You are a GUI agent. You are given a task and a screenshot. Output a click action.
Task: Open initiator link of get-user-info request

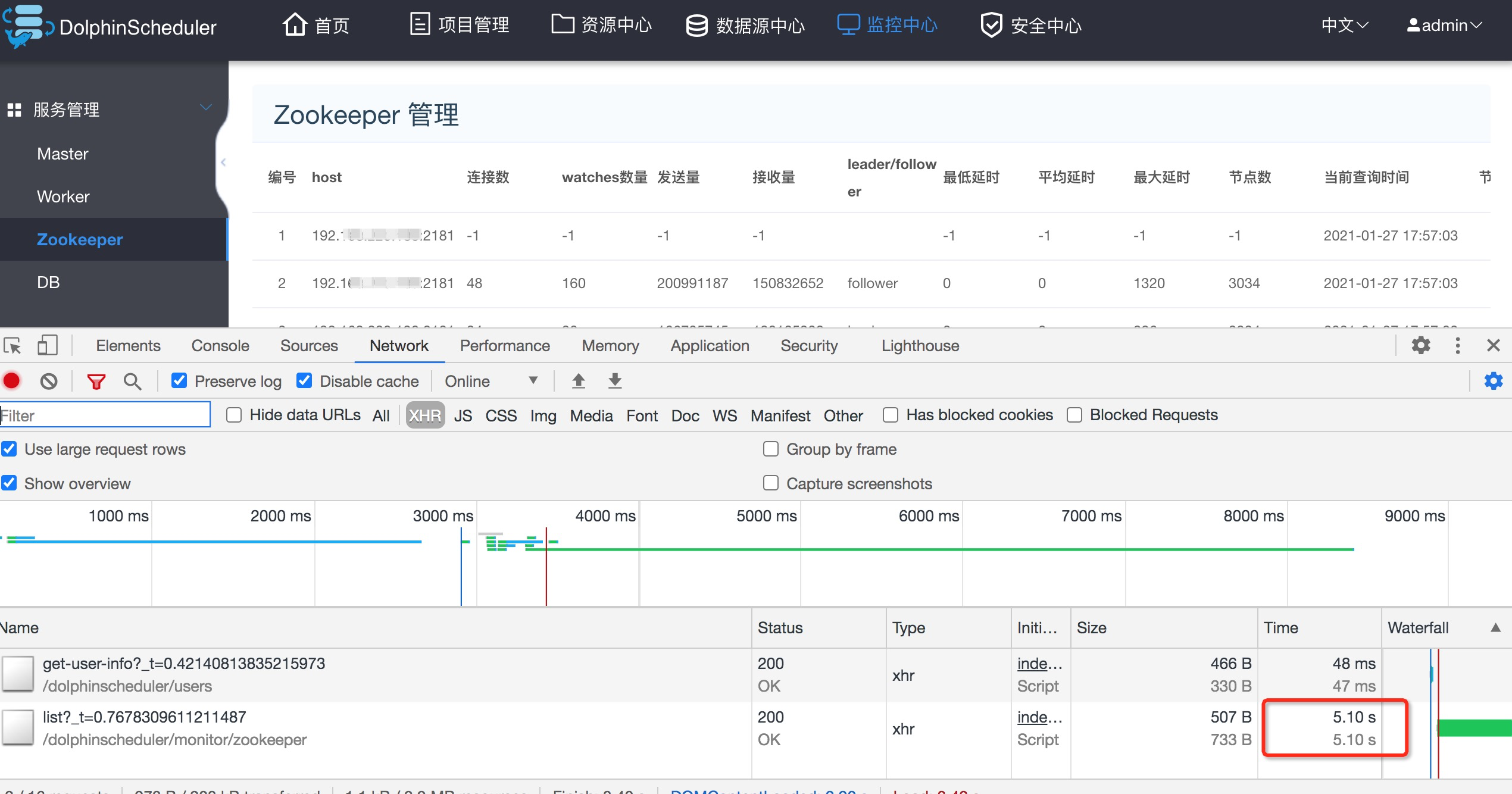[1039, 663]
